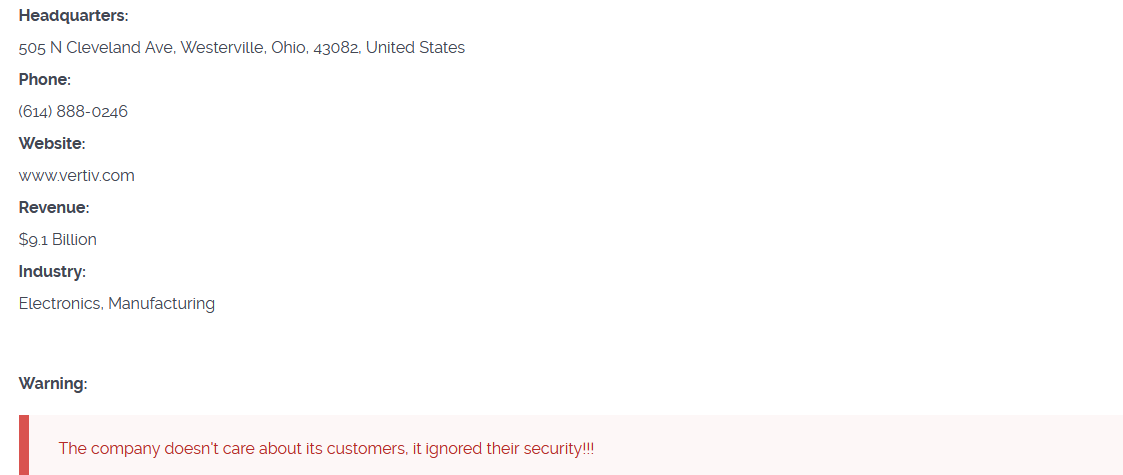Click the red warning message text
This screenshot has width=1123, height=475.
point(325,449)
